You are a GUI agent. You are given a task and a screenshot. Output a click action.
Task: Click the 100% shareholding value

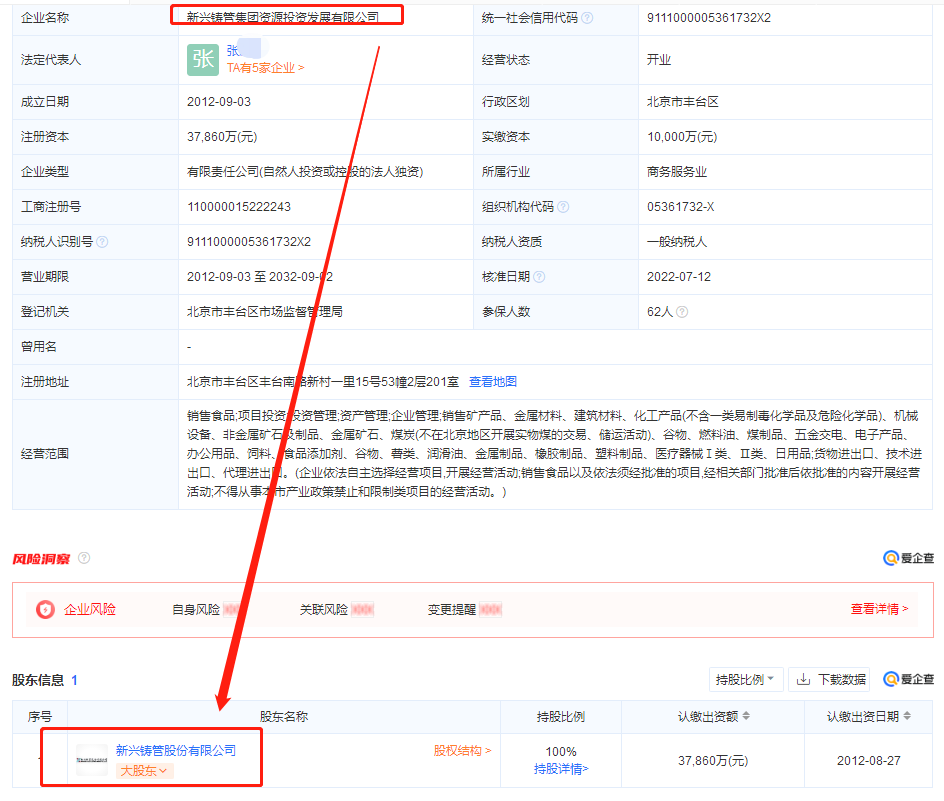coord(561,752)
